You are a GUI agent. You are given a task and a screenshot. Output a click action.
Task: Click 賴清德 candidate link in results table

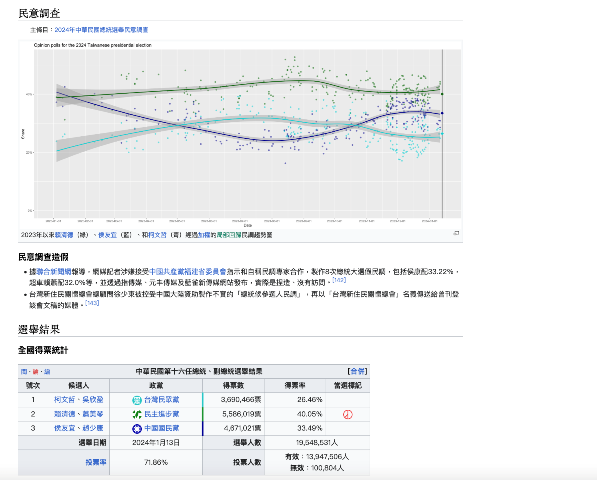tap(64, 414)
